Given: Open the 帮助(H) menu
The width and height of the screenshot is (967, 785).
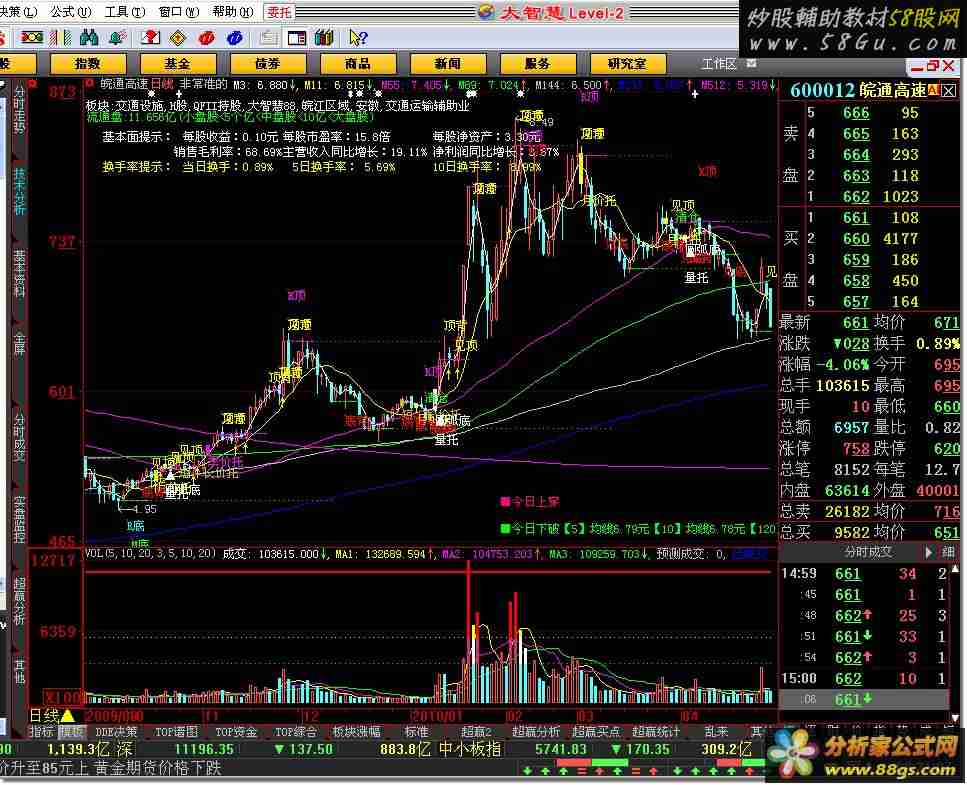Looking at the screenshot, I should [x=232, y=12].
